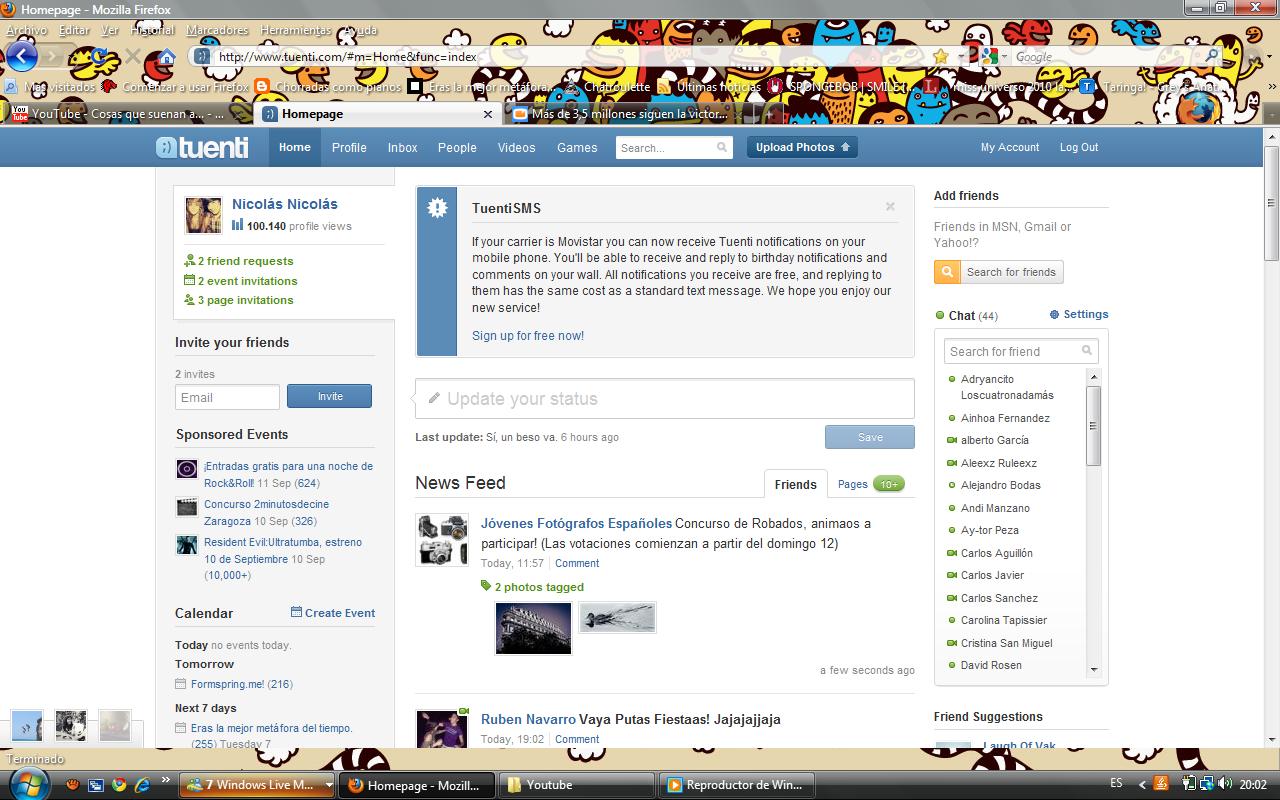This screenshot has width=1280, height=800.
Task: Open Jóvenes Fotógrafos Españoles avatar
Action: click(441, 540)
